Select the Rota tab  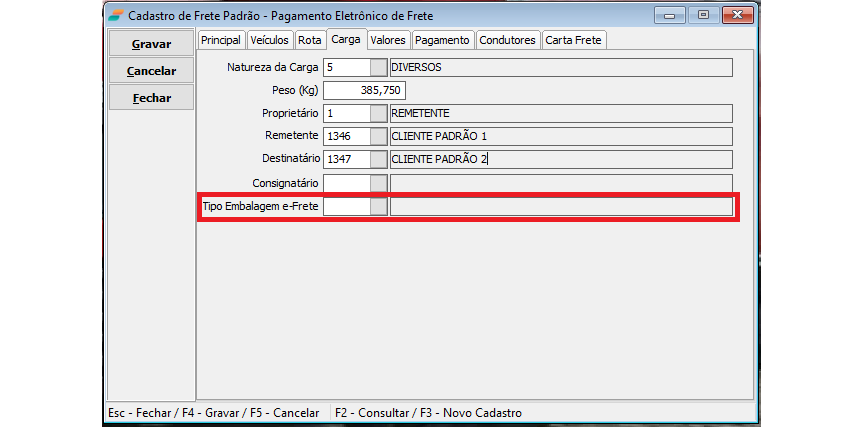[x=310, y=40]
